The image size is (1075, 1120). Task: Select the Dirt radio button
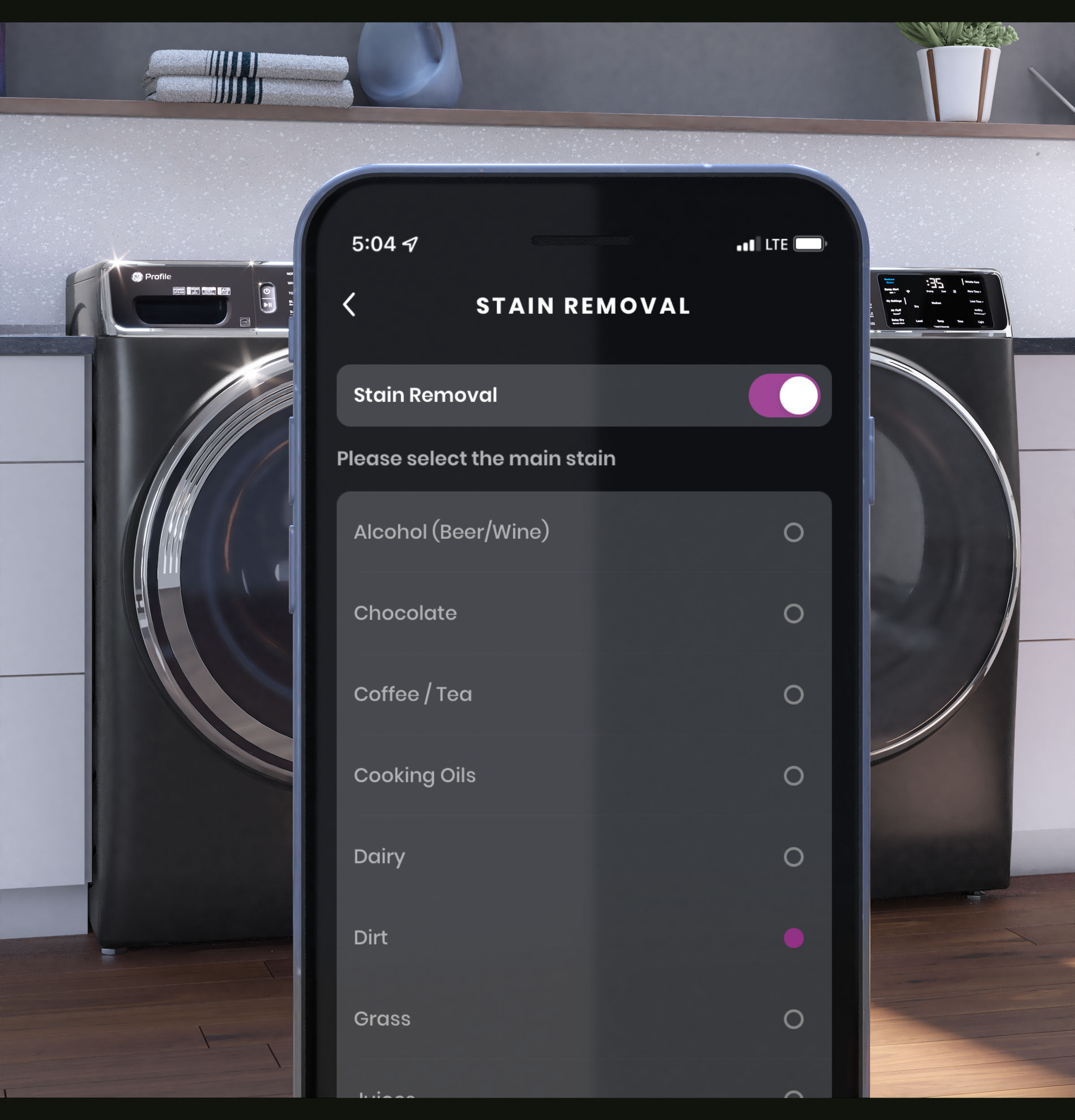tap(794, 938)
